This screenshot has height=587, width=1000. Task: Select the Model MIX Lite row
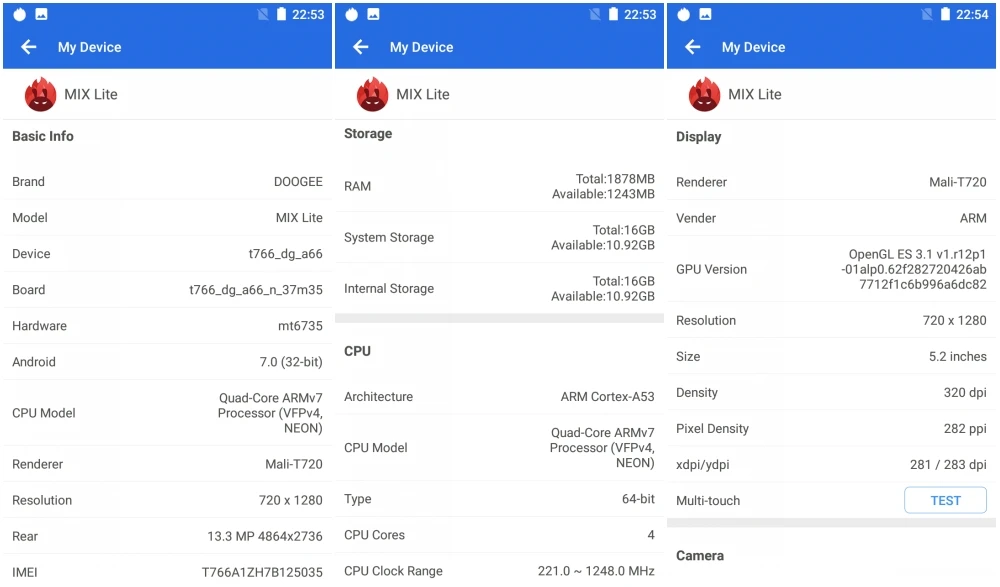[167, 218]
